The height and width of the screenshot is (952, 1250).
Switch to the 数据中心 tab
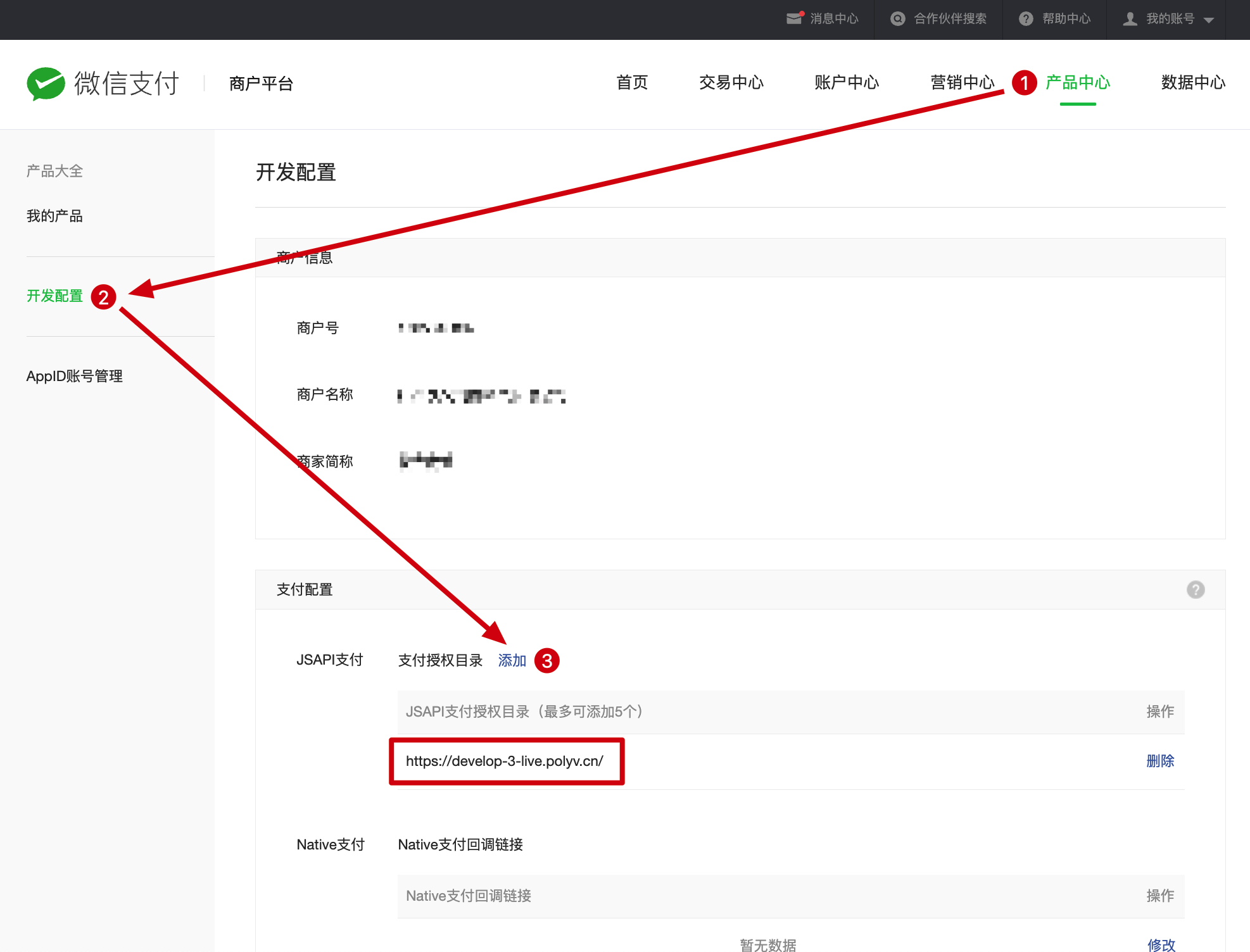[x=1193, y=82]
